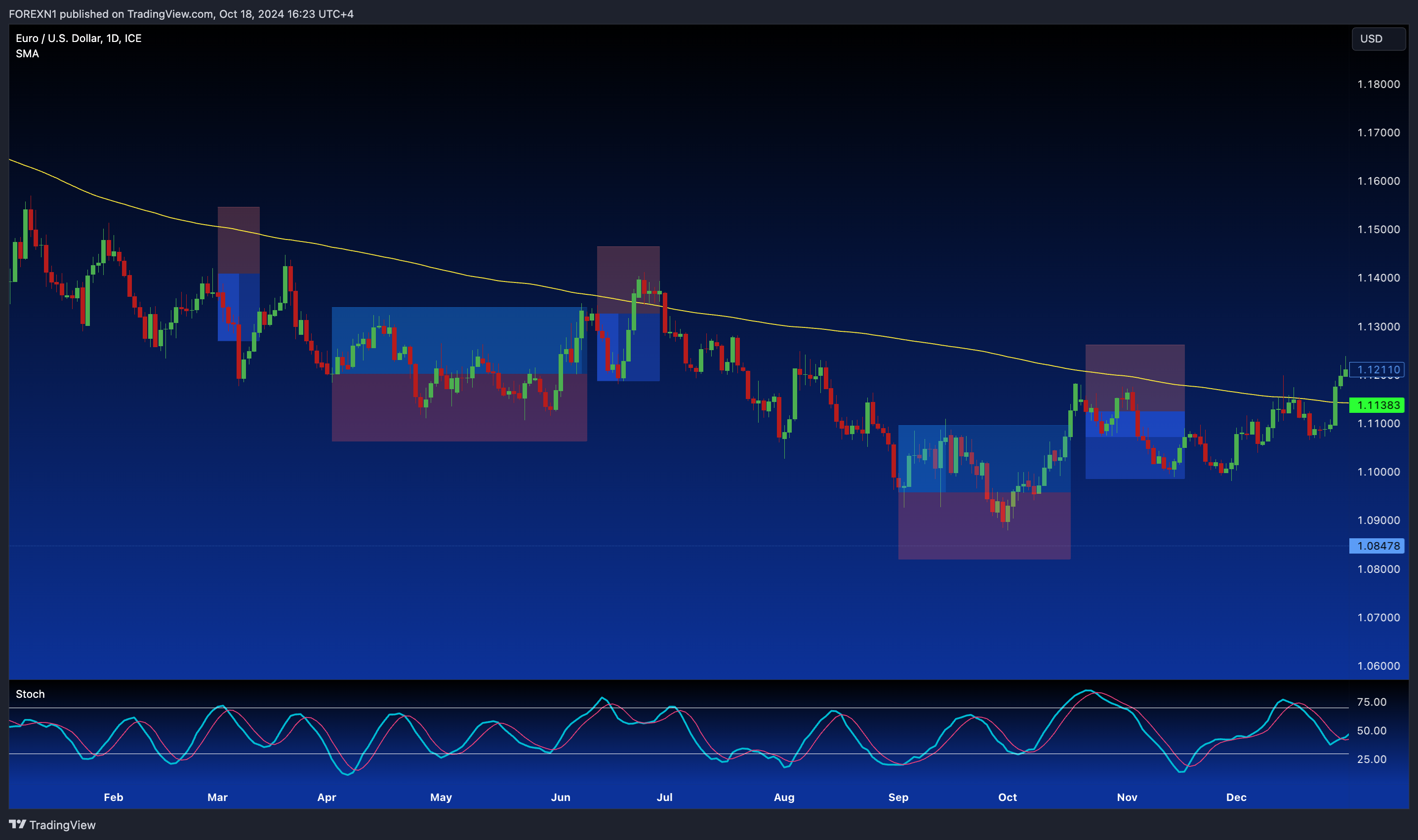Image resolution: width=1418 pixels, height=840 pixels.
Task: Select the late-October short position box
Action: click(x=1135, y=411)
